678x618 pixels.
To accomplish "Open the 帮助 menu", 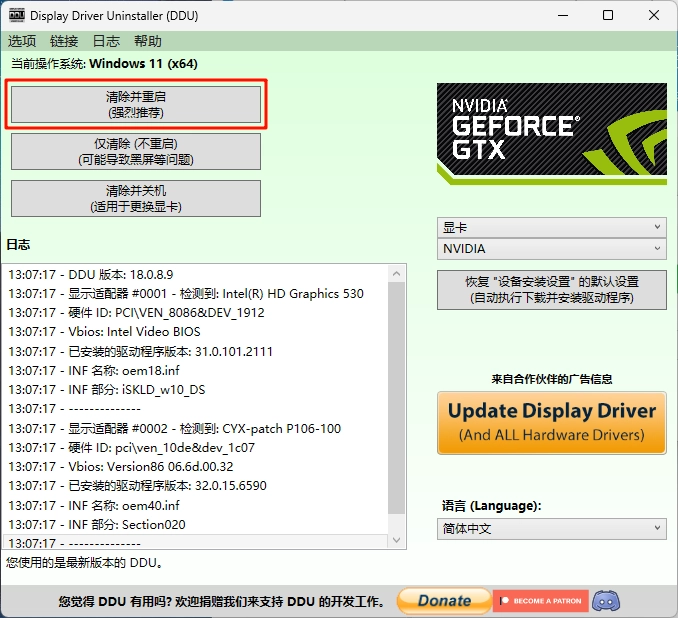I will (147, 41).
